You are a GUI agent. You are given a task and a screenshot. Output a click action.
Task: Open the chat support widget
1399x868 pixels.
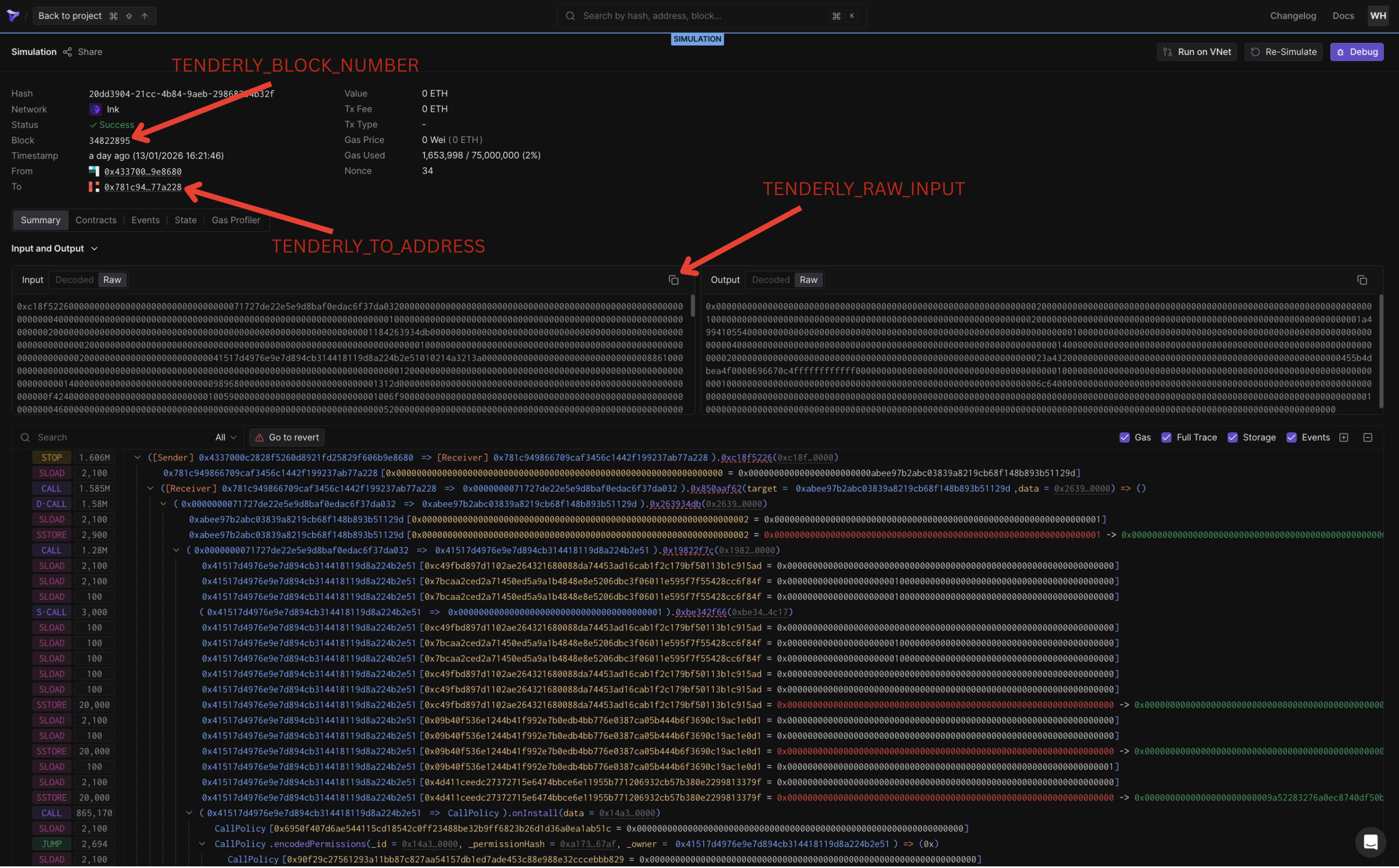point(1370,842)
